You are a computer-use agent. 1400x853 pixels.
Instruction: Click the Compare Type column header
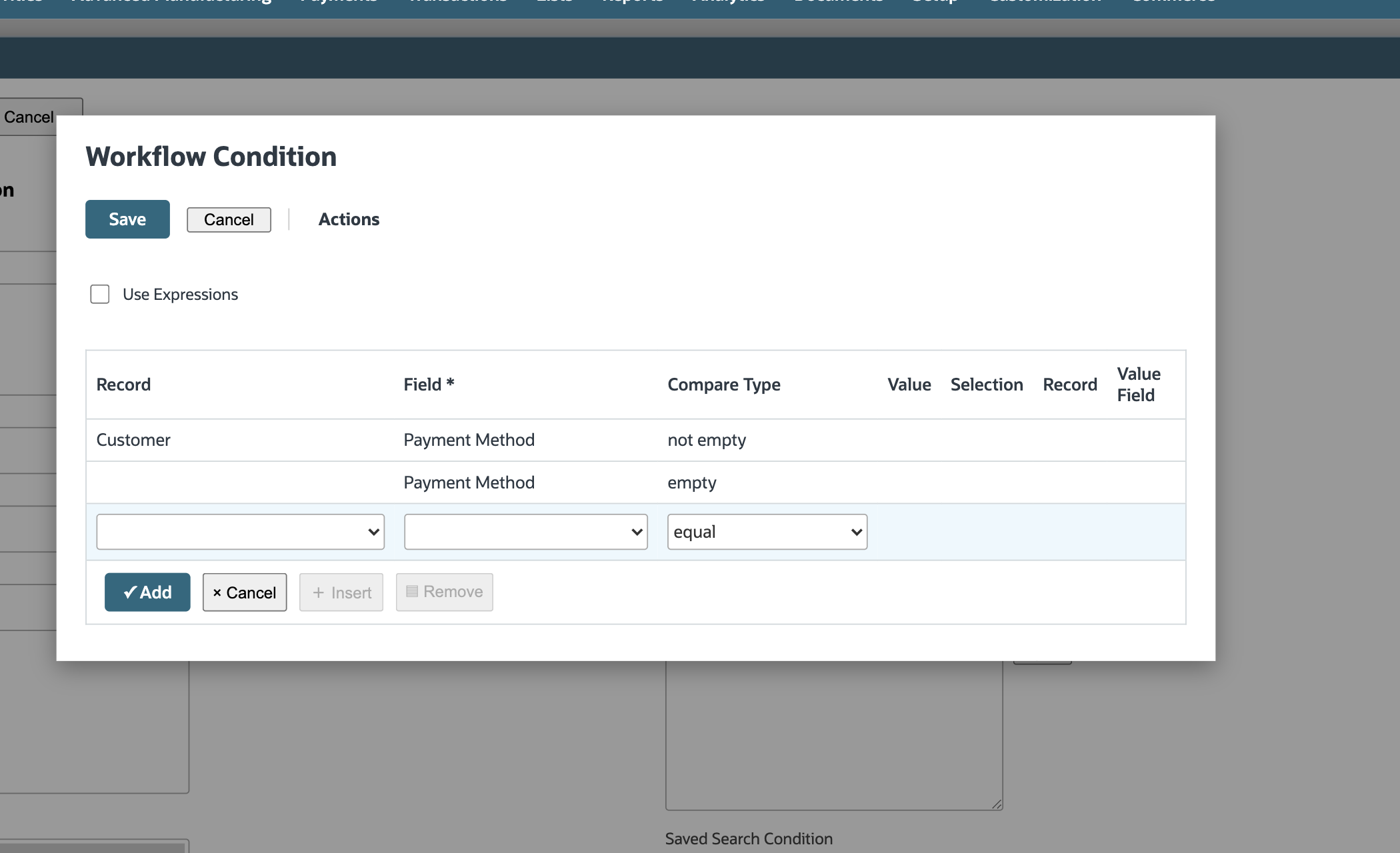coord(724,385)
